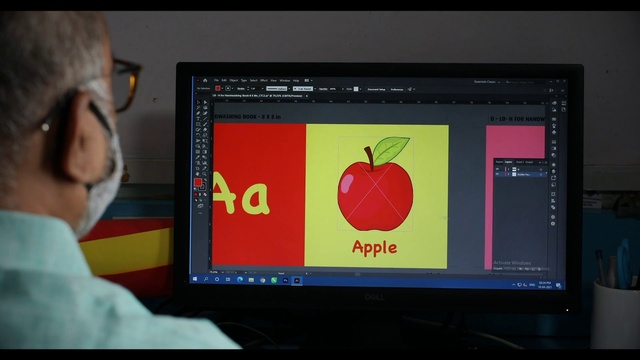Image resolution: width=640 pixels, height=360 pixels.
Task: Select the selected layer's name in Layers panel
Action: click(524, 175)
